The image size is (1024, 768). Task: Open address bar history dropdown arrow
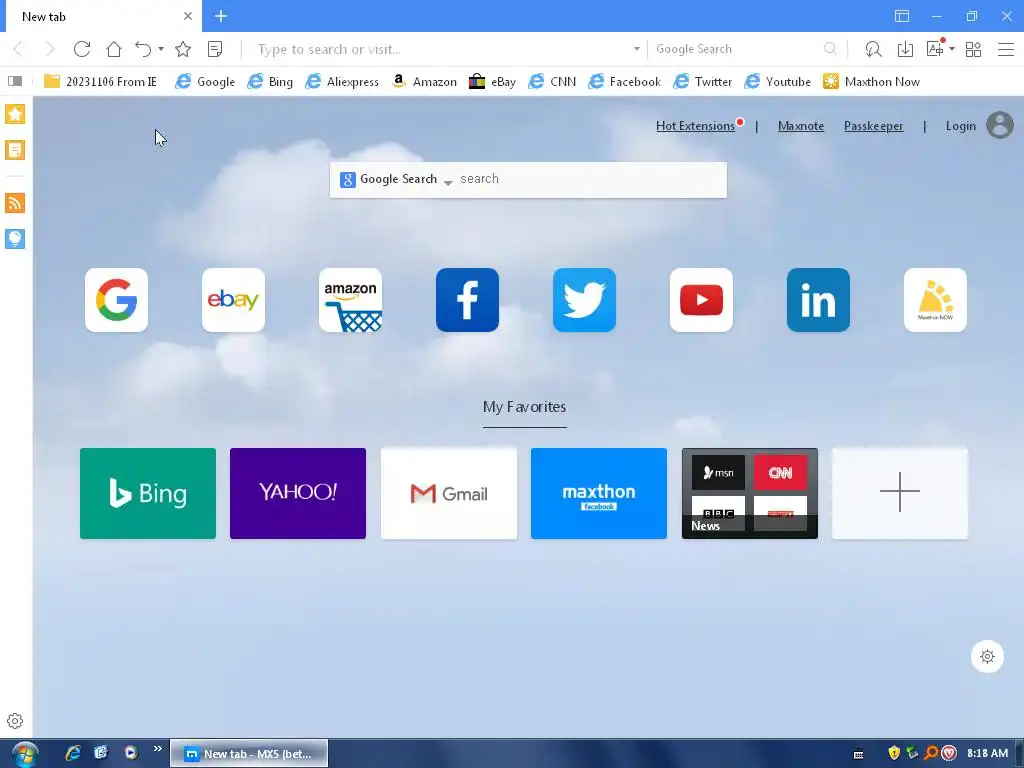point(636,49)
